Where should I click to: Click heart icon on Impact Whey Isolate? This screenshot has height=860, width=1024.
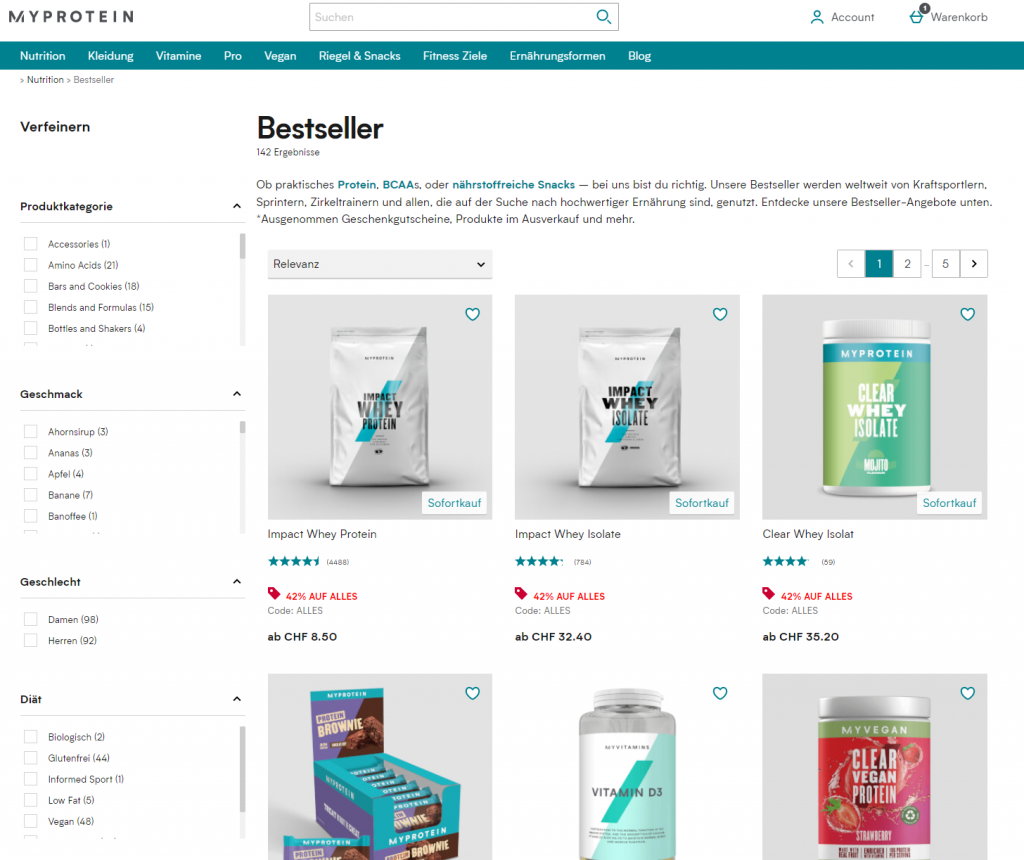tap(720, 314)
